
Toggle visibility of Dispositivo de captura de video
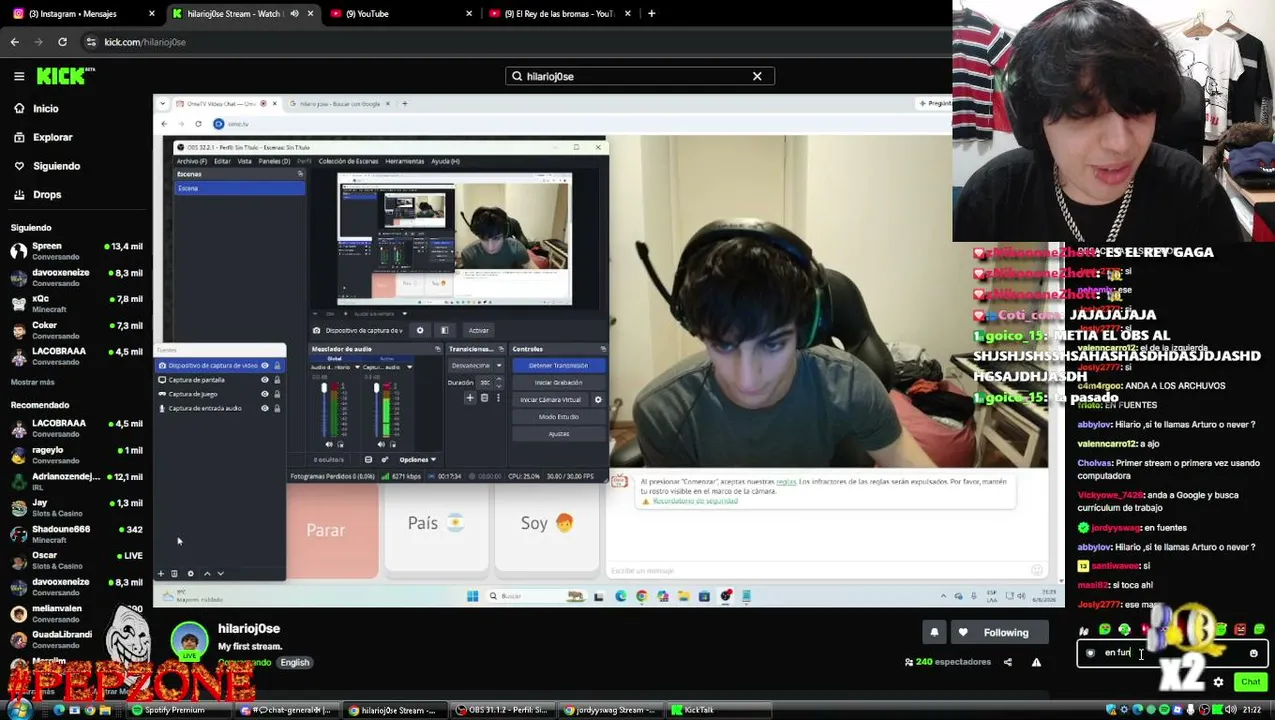point(265,366)
